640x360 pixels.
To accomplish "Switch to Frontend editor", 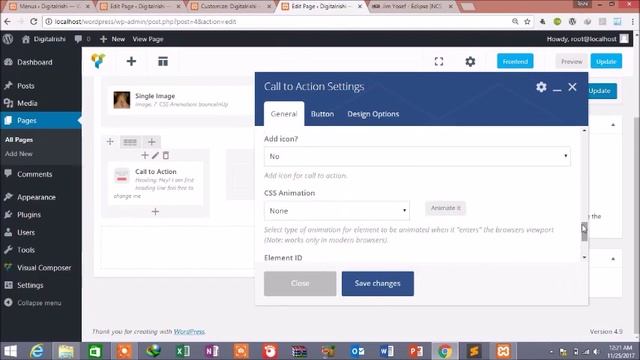I will click(x=515, y=61).
